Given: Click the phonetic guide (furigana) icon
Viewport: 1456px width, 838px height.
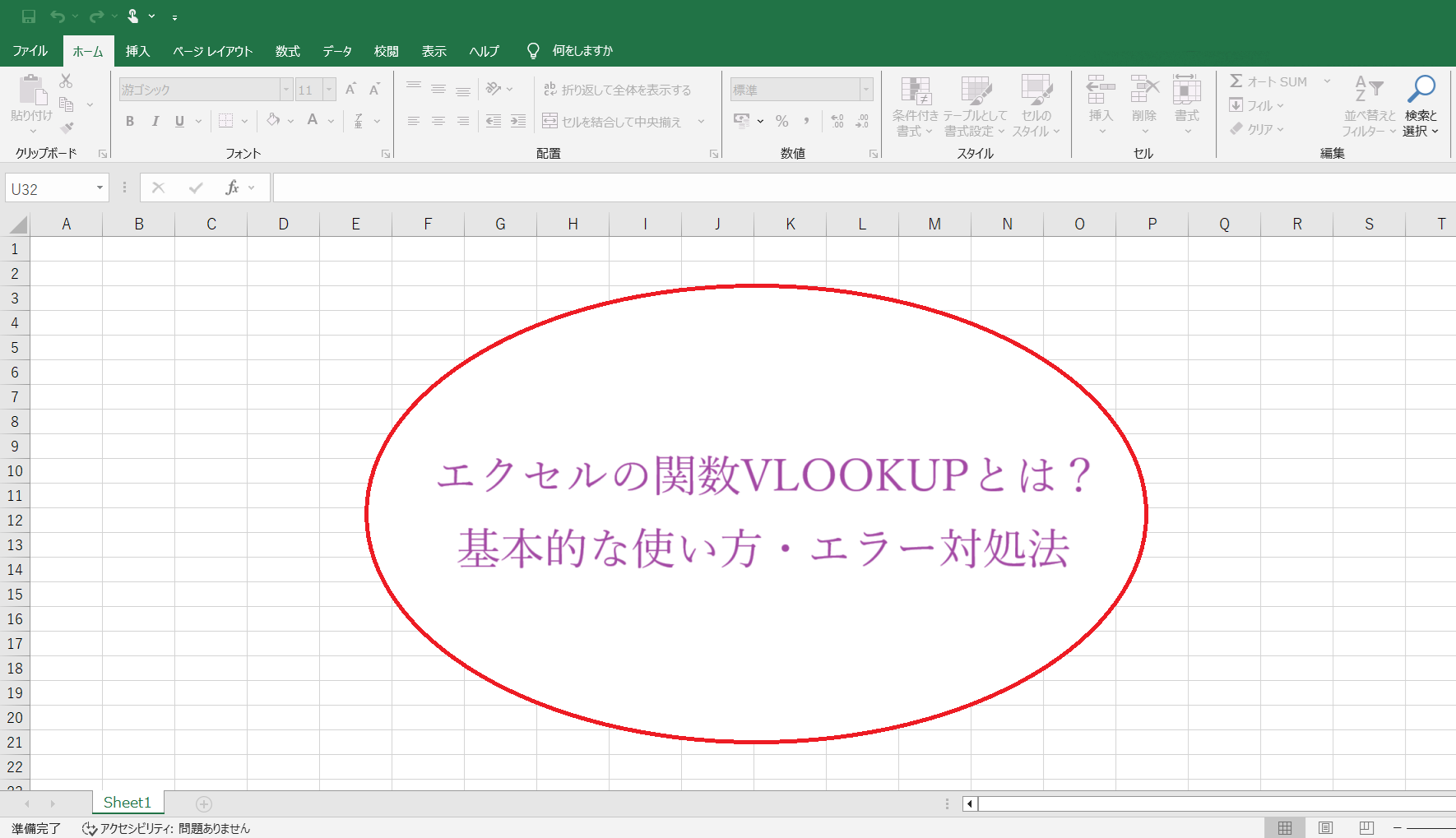Looking at the screenshot, I should [359, 121].
